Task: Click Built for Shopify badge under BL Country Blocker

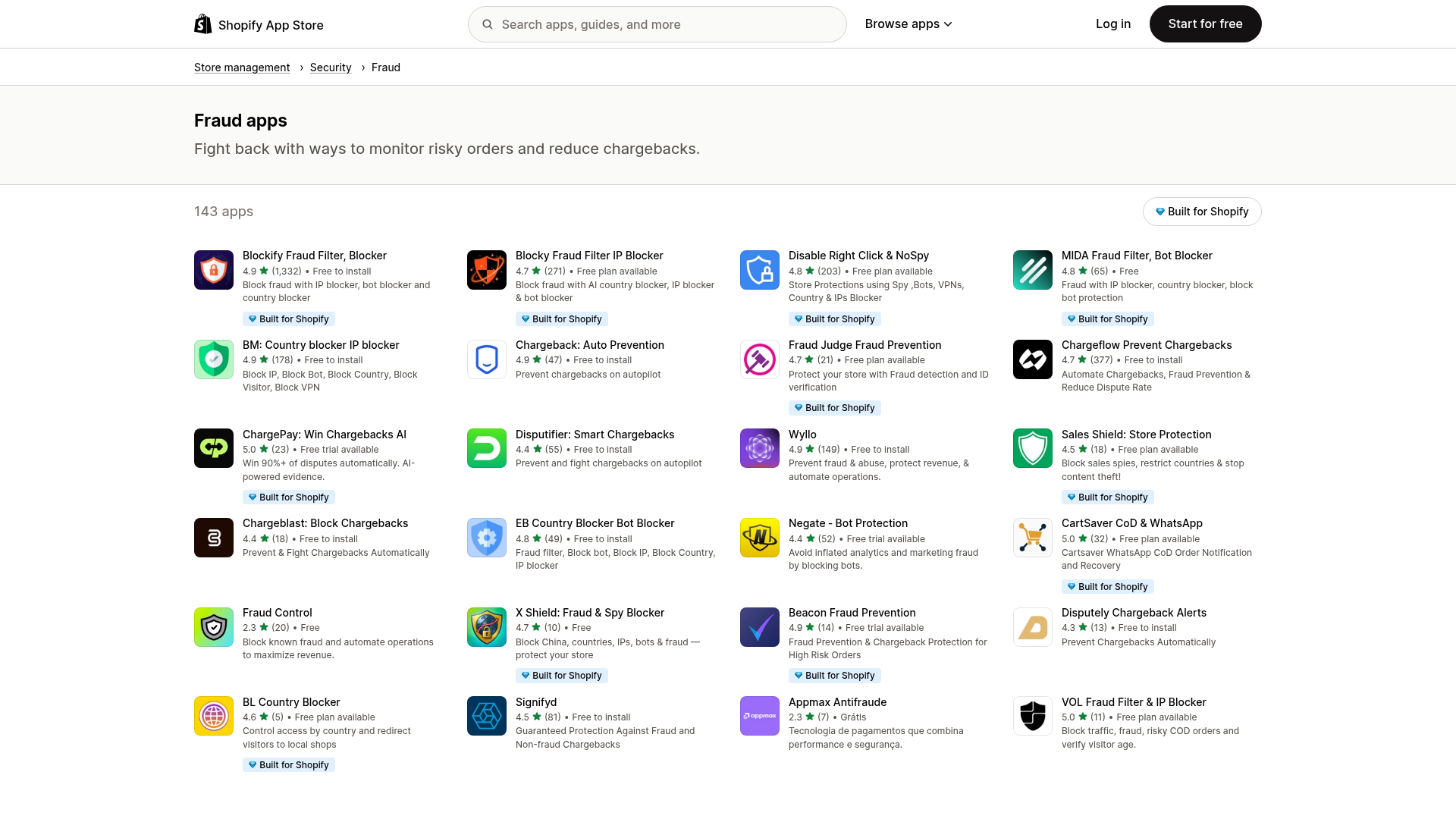Action: pyautogui.click(x=289, y=765)
